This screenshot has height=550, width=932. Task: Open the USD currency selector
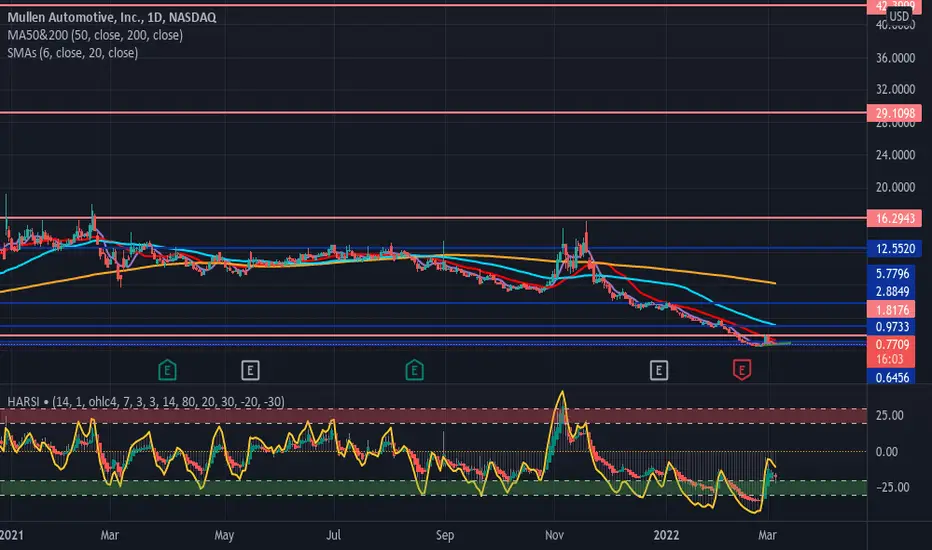point(899,16)
